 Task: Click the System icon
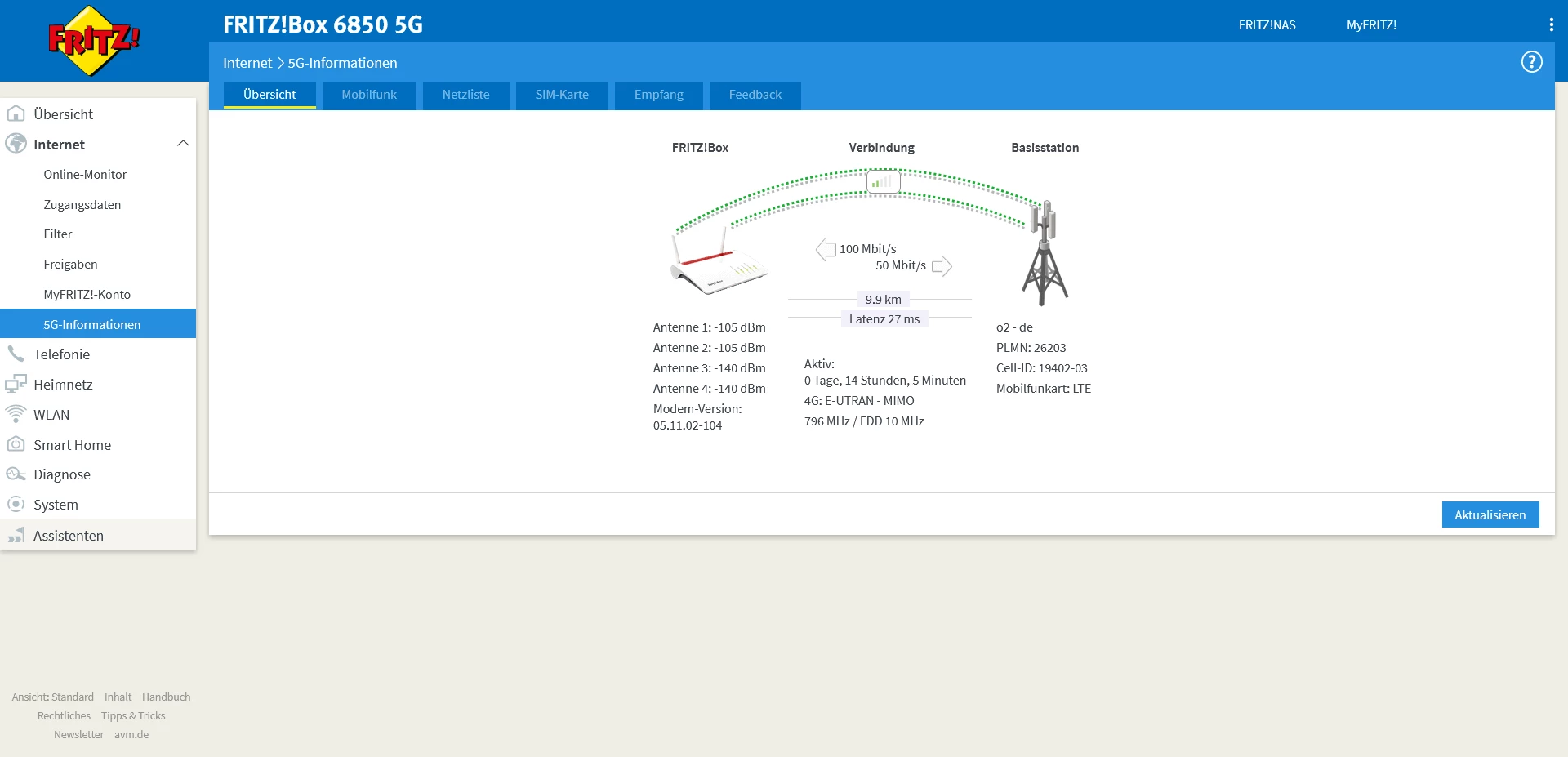(x=16, y=504)
